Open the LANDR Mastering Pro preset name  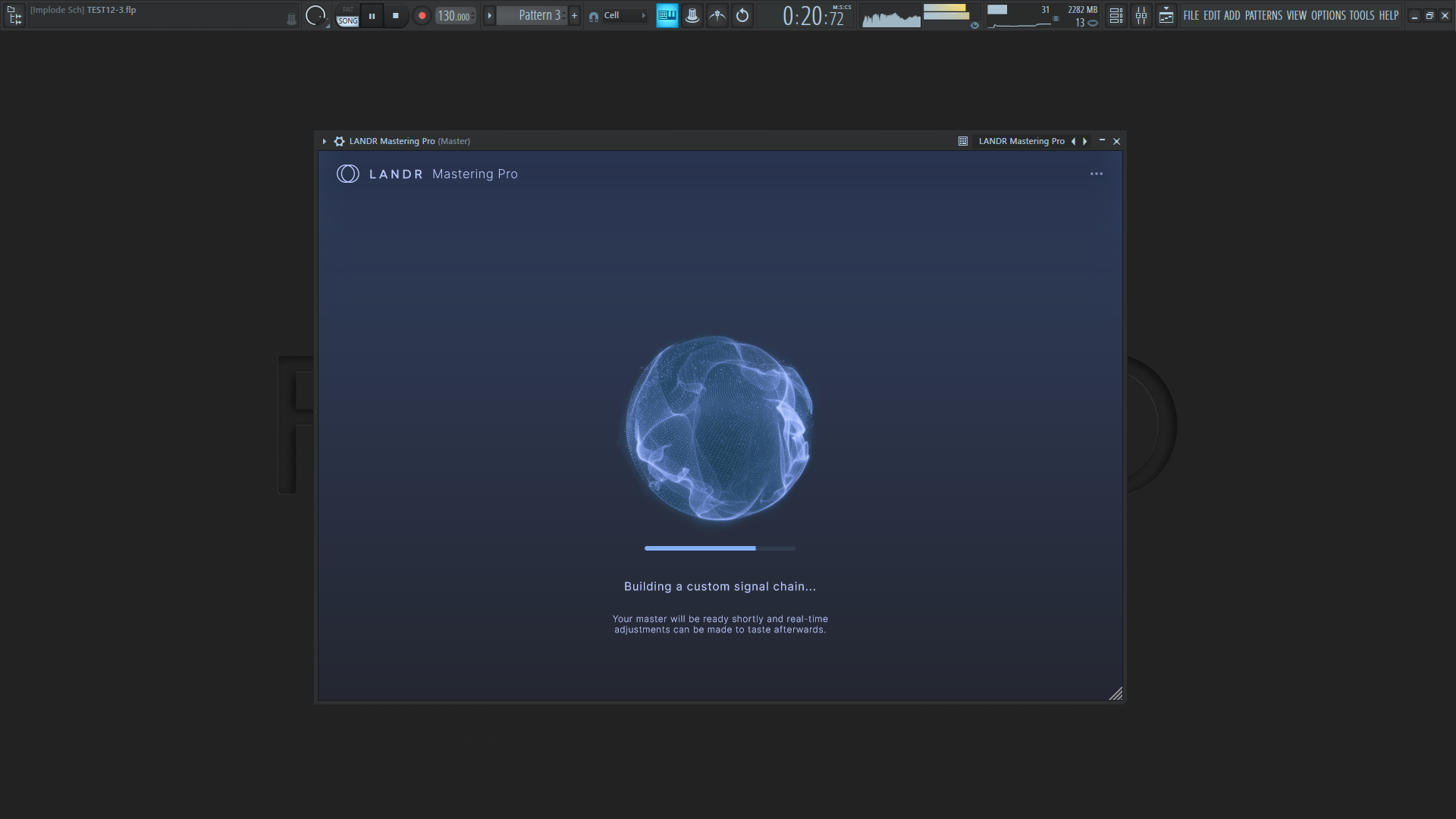[x=1021, y=141]
